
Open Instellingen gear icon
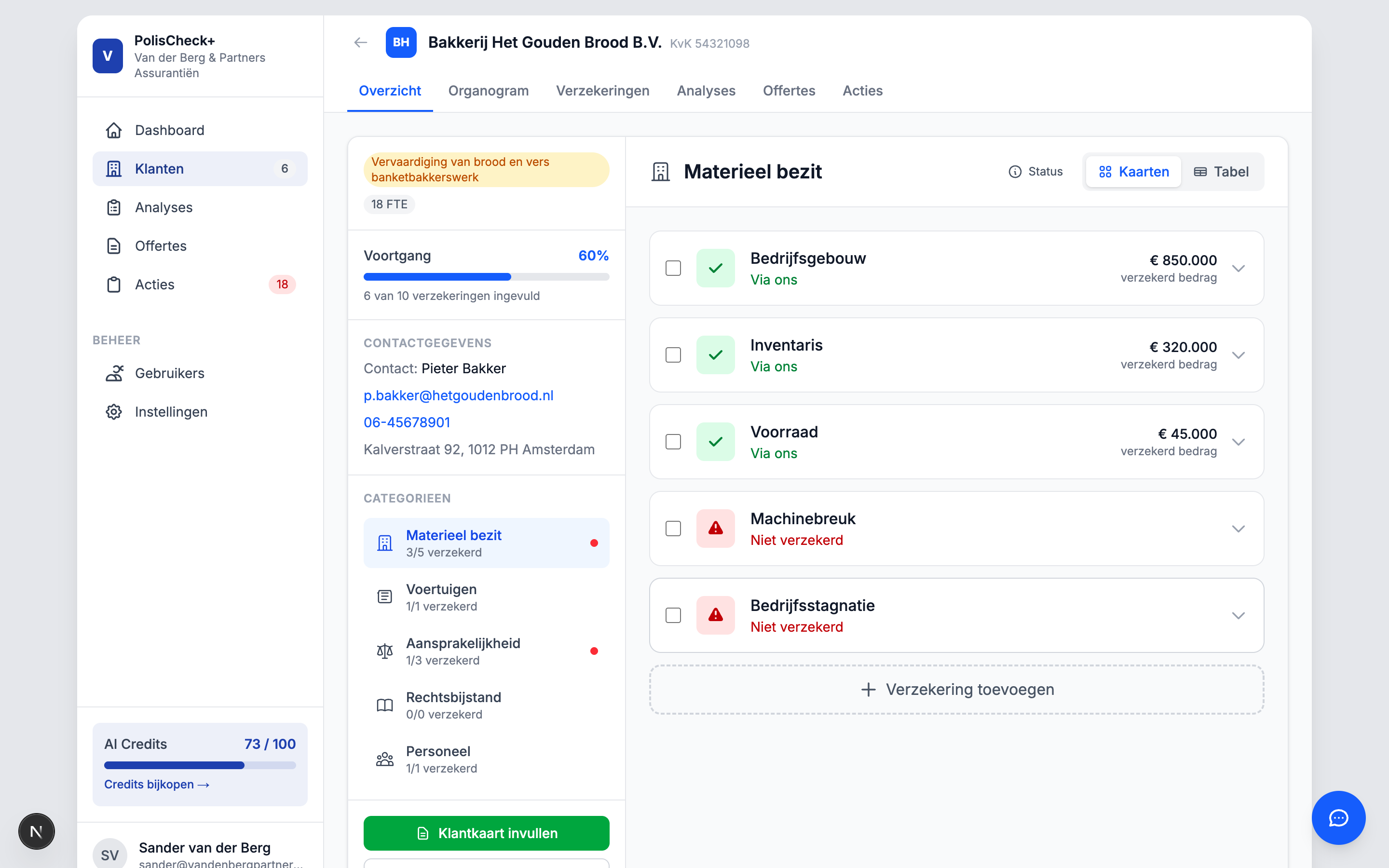(x=114, y=412)
